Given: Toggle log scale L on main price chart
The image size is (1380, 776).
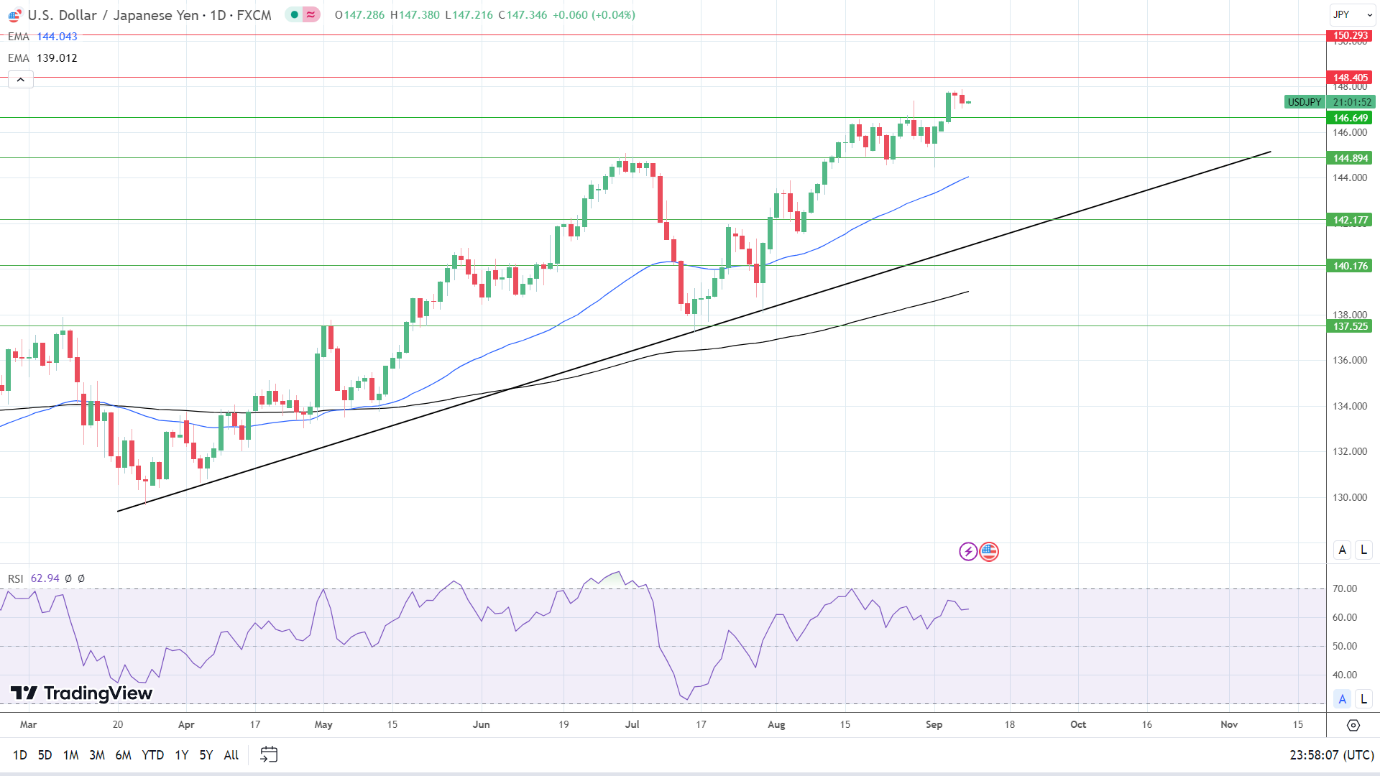Looking at the screenshot, I should pyautogui.click(x=1364, y=549).
